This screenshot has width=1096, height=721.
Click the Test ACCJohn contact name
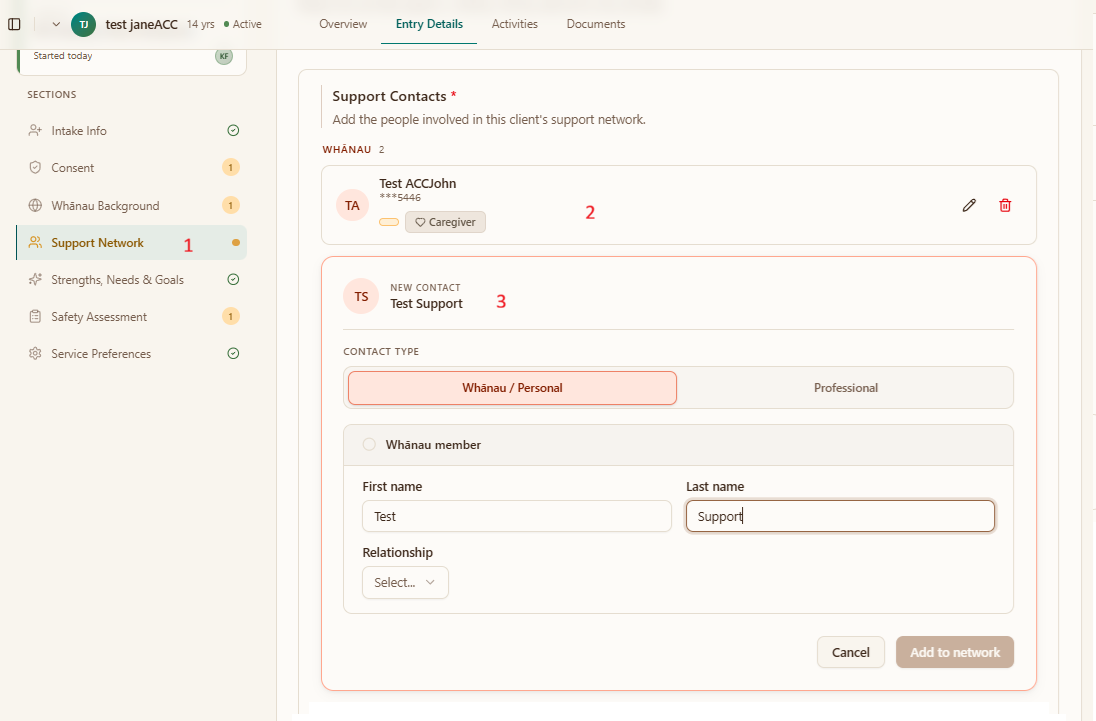pyautogui.click(x=417, y=183)
